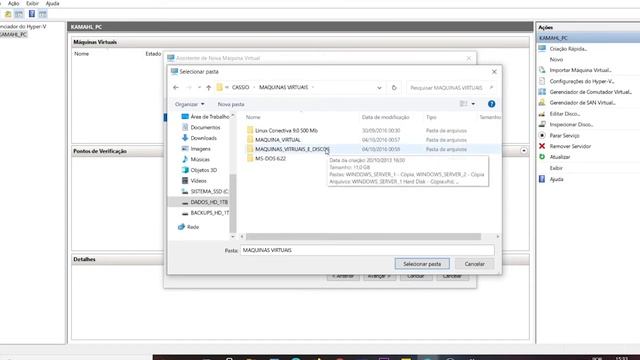Select DADOS_HD_1TB drive in sidebar

click(209, 202)
